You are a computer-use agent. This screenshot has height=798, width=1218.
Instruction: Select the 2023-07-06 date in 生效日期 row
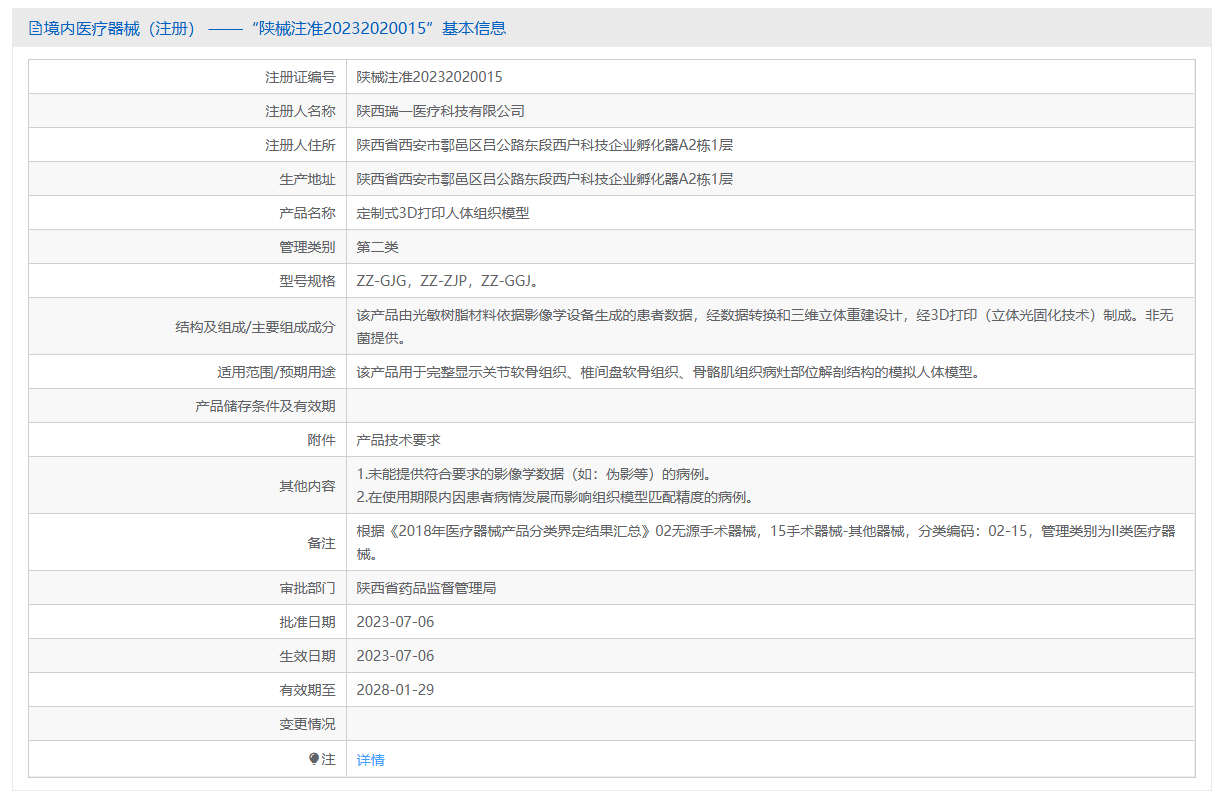pyautogui.click(x=396, y=656)
